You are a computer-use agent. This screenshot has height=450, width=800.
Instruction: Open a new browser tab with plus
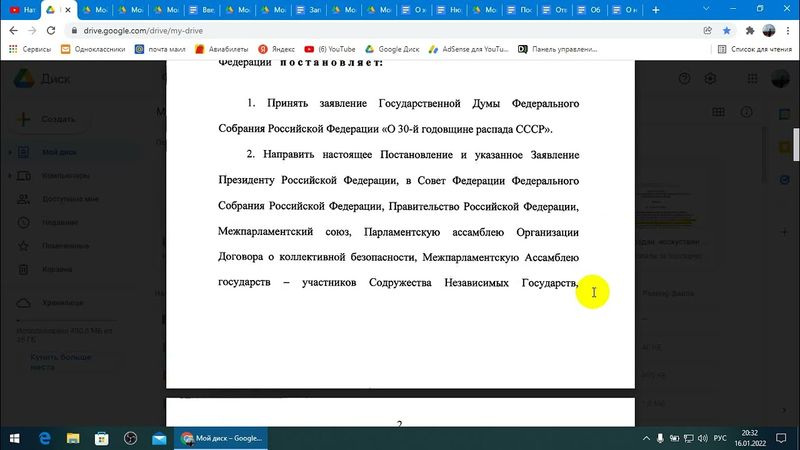click(656, 10)
